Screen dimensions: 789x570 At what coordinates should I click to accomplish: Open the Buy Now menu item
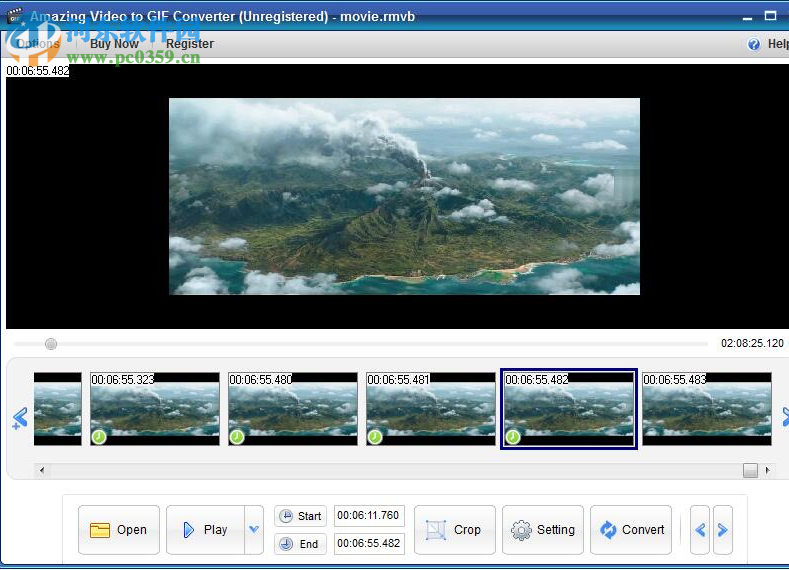[x=114, y=44]
